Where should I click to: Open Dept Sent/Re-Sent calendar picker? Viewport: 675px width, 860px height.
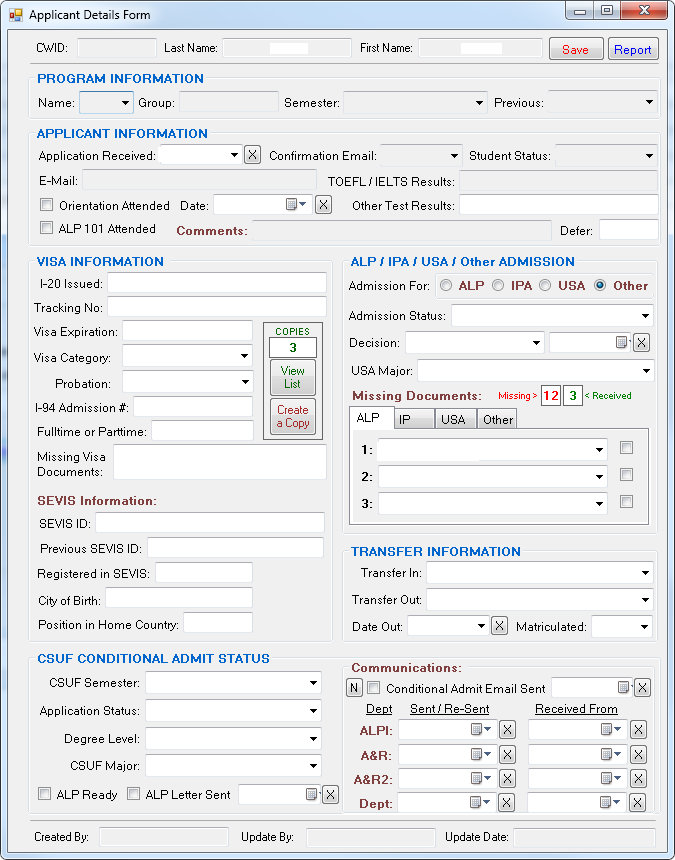[x=480, y=803]
